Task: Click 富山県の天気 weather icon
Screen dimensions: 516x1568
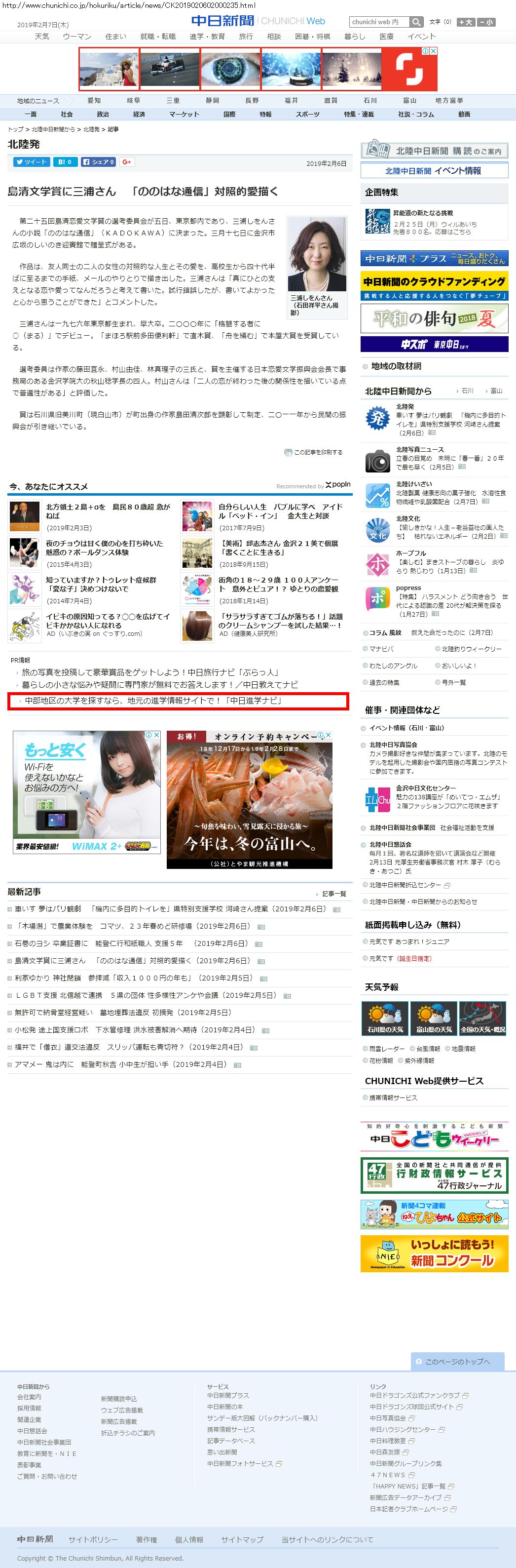Action: 434,1018
